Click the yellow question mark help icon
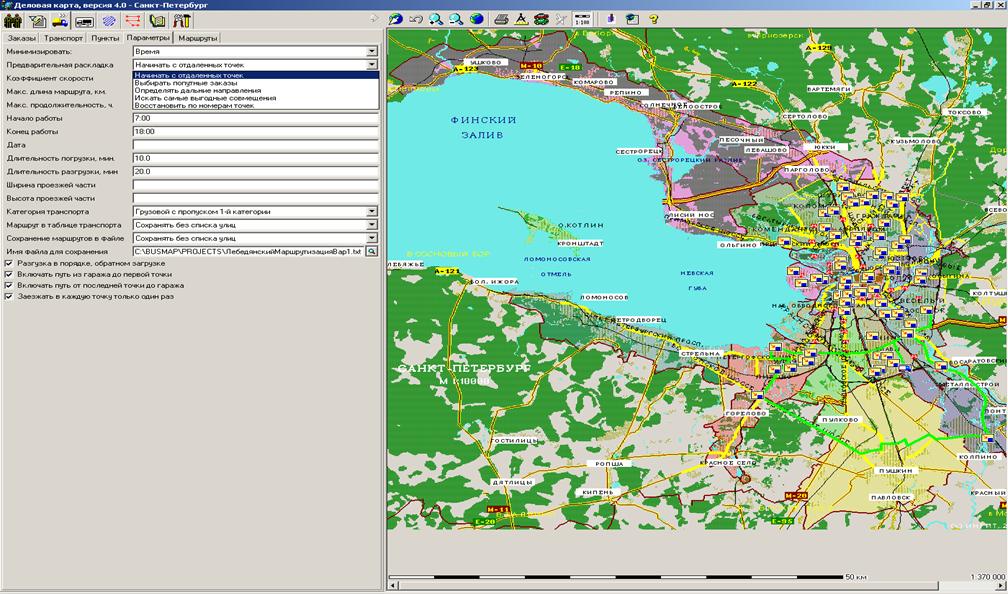Image resolution: width=1008 pixels, height=594 pixels. tap(653, 19)
